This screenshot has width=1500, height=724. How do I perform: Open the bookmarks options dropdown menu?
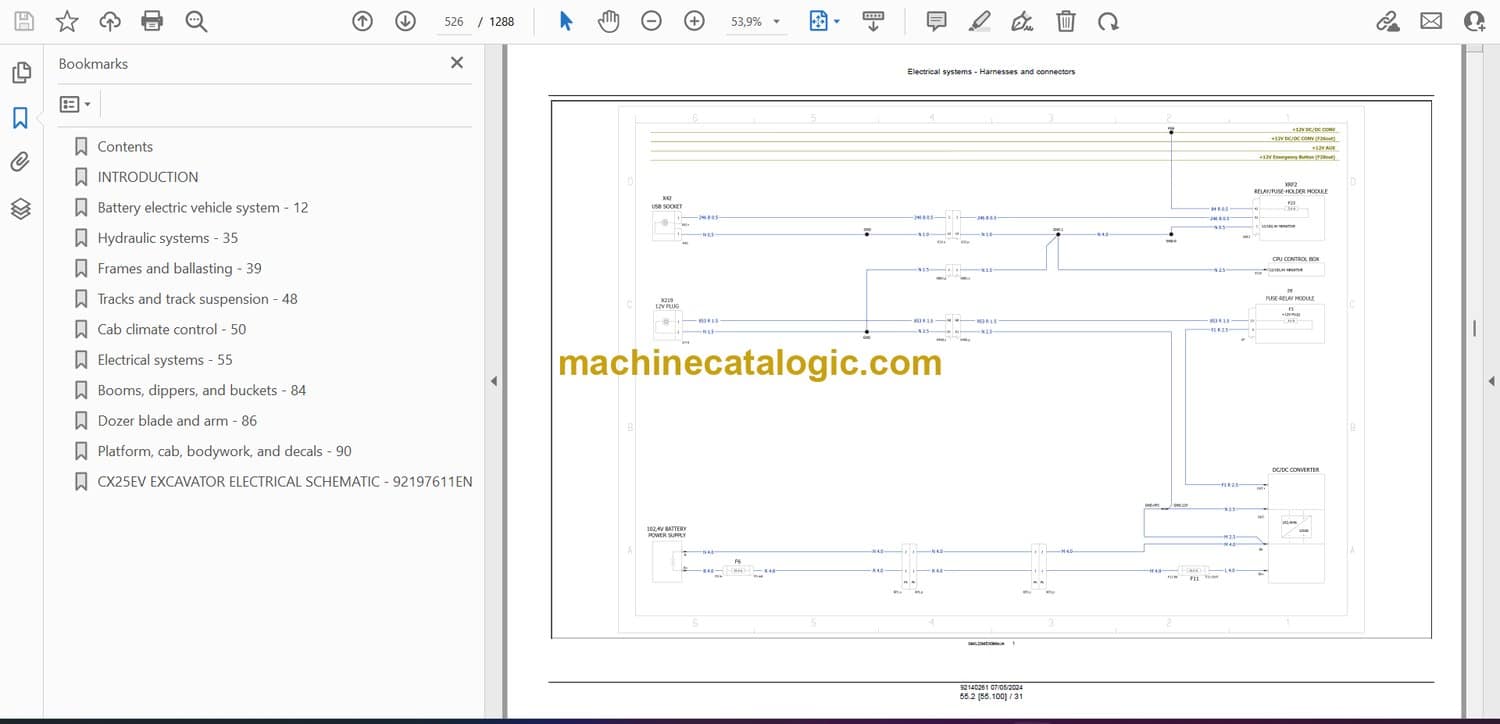[75, 104]
